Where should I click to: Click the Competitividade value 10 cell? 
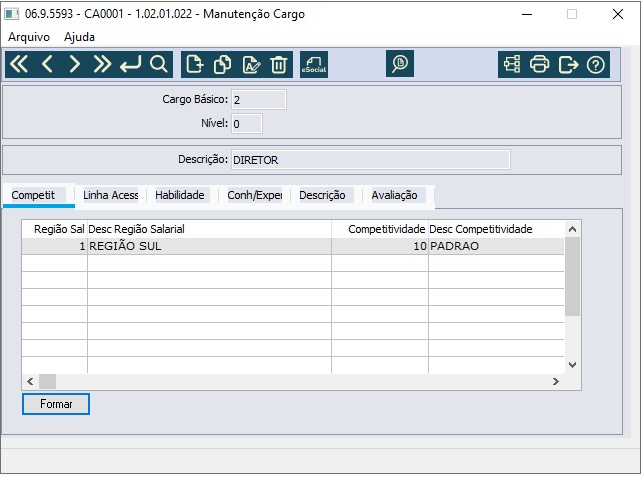380,246
